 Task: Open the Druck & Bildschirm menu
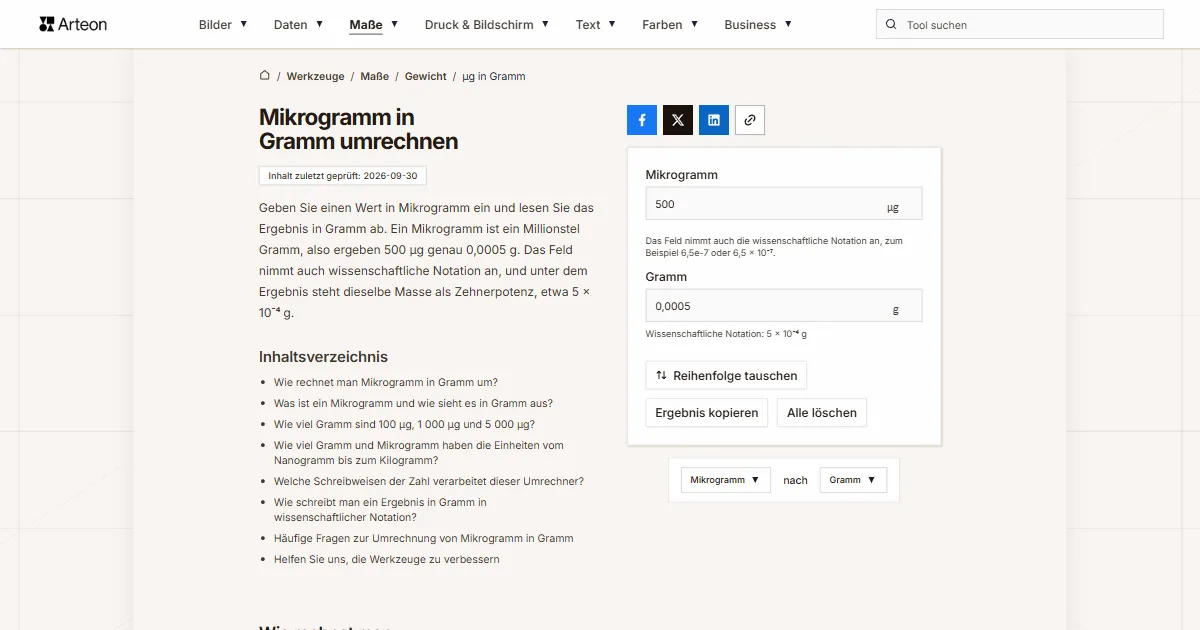pyautogui.click(x=487, y=25)
